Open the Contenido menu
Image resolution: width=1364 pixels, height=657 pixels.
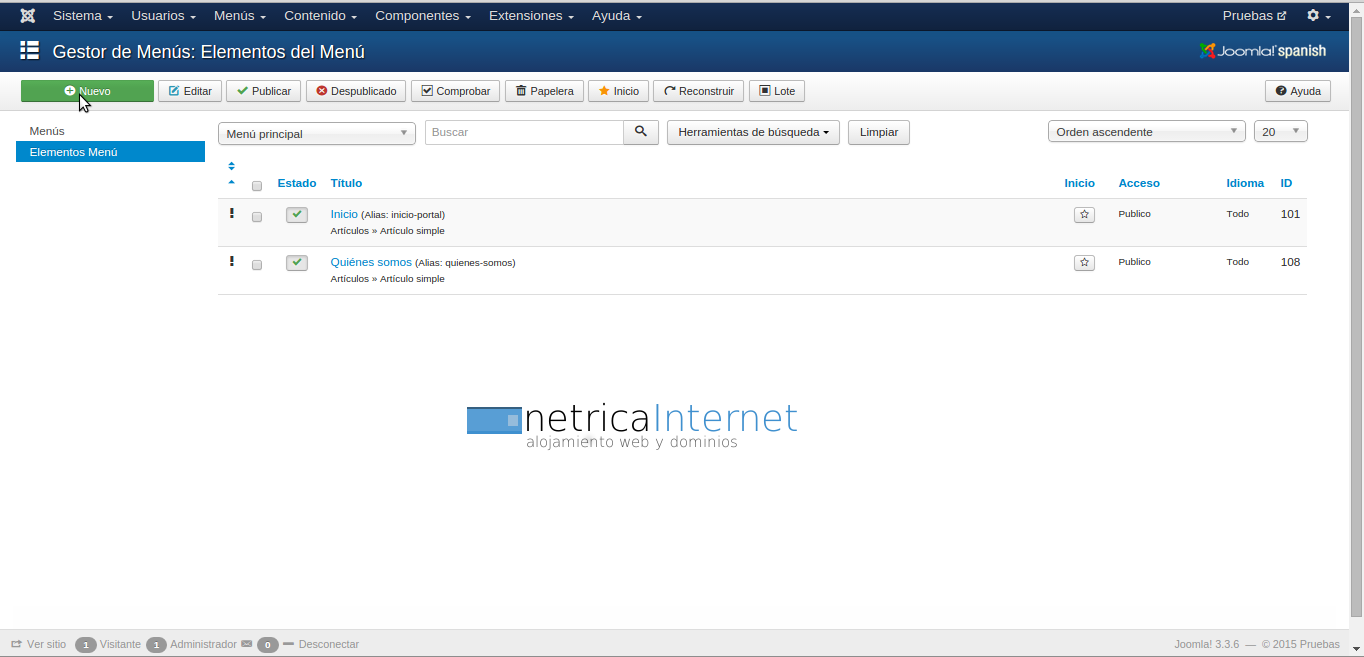coord(320,16)
